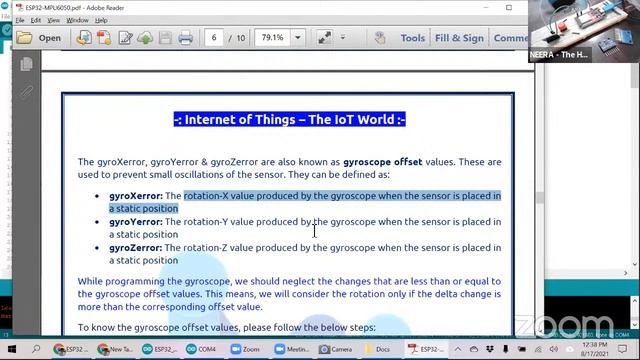This screenshot has height=360, width=640.
Task: Open the File menu
Action: coord(20,20)
